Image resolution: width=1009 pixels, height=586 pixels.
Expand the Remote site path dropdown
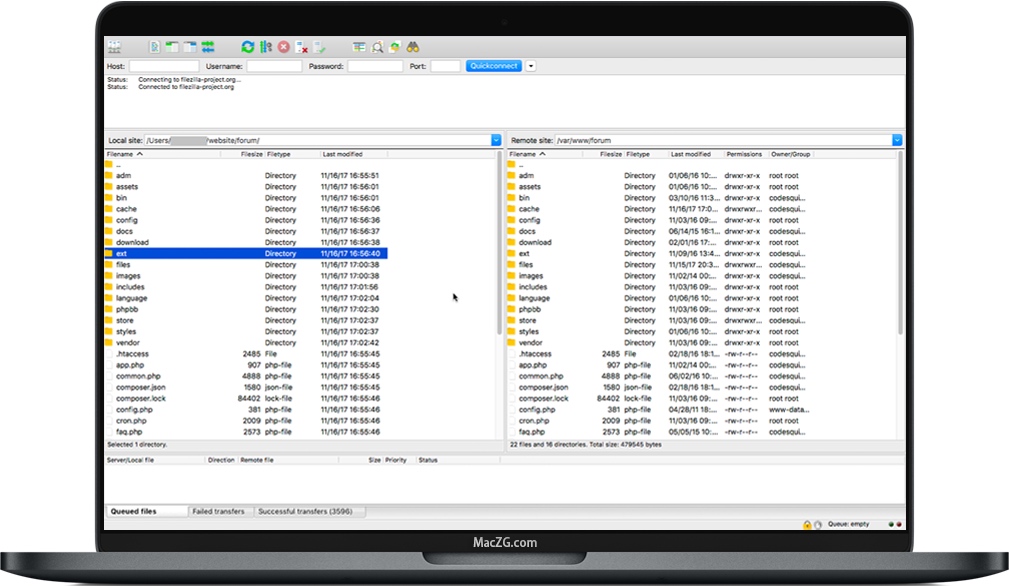897,141
